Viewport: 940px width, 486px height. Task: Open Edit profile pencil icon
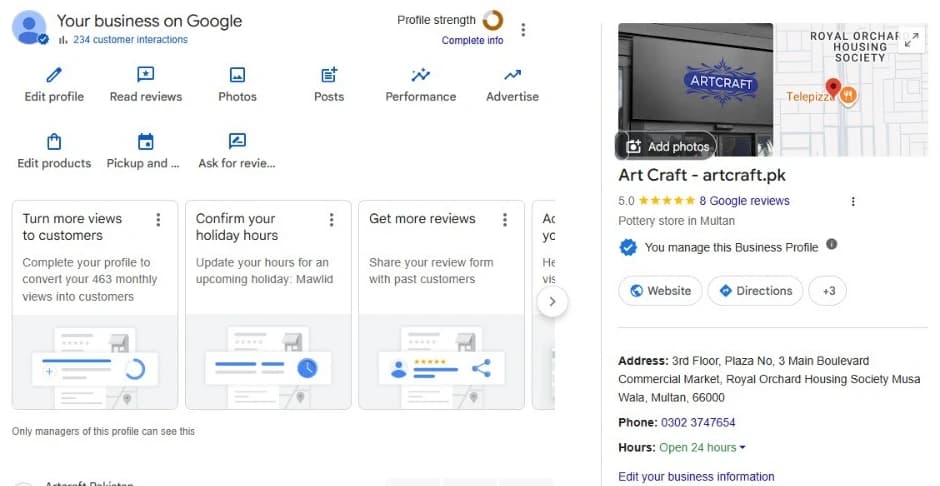coord(54,75)
